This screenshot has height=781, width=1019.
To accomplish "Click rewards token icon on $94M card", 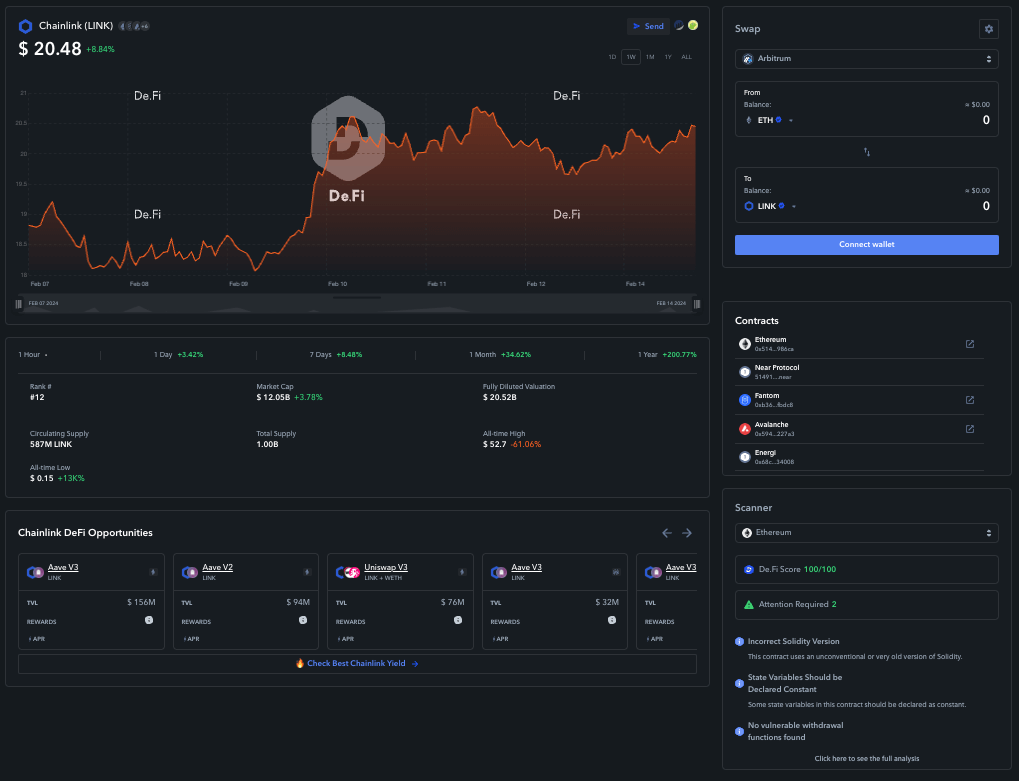I will click(303, 621).
